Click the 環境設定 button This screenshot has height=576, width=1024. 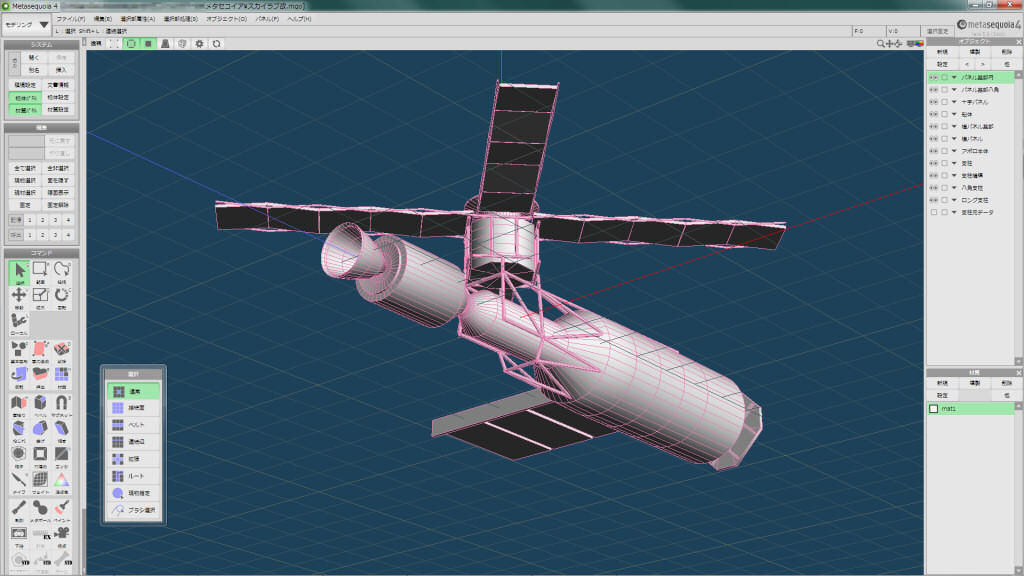(25, 85)
